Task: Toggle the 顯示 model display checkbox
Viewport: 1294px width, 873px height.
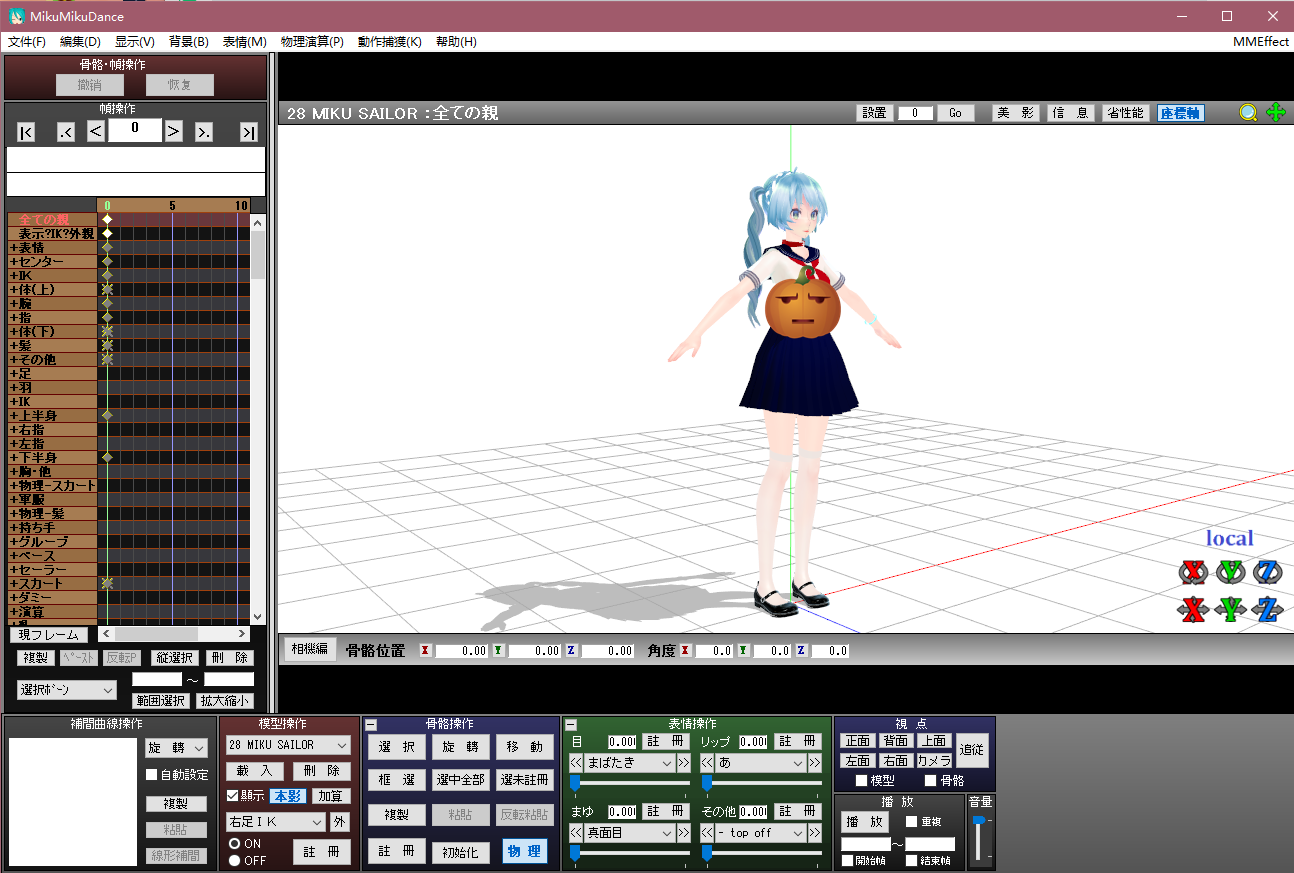Action: tap(233, 796)
